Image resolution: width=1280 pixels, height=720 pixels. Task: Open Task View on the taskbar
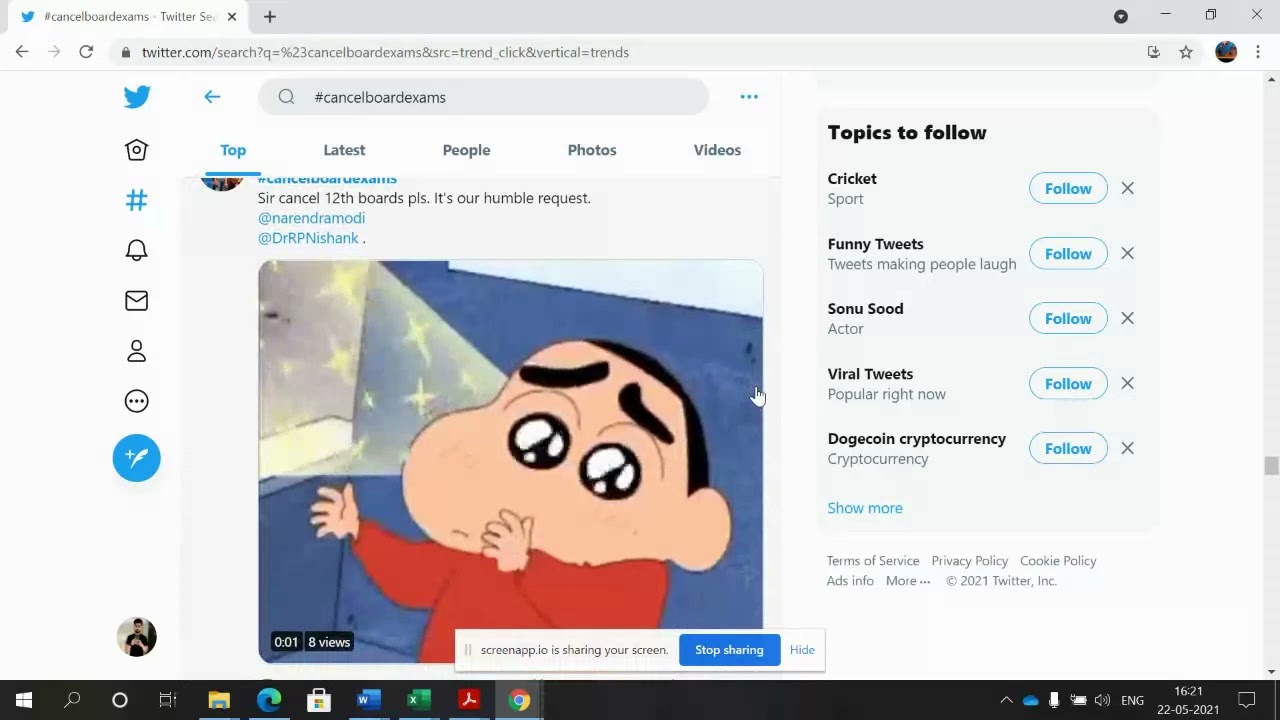click(168, 700)
